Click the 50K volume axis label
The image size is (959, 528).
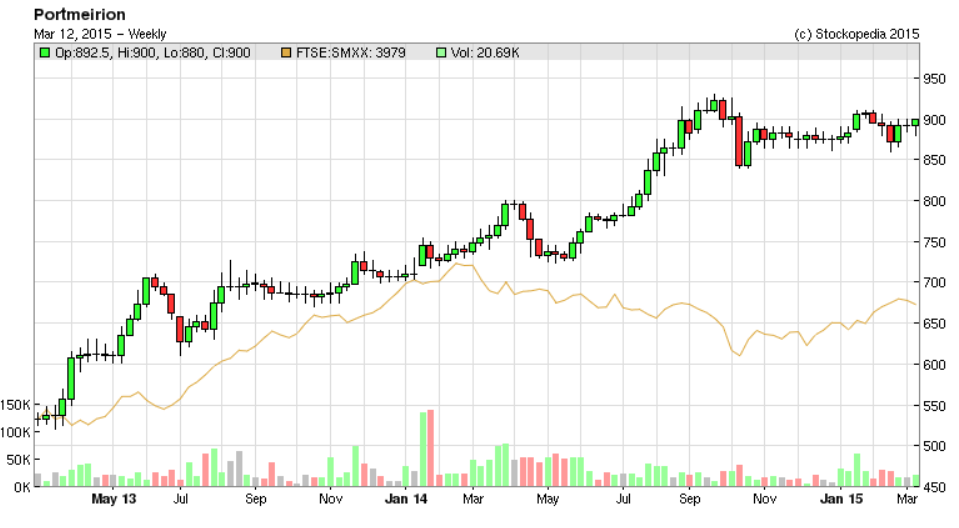[x=18, y=460]
